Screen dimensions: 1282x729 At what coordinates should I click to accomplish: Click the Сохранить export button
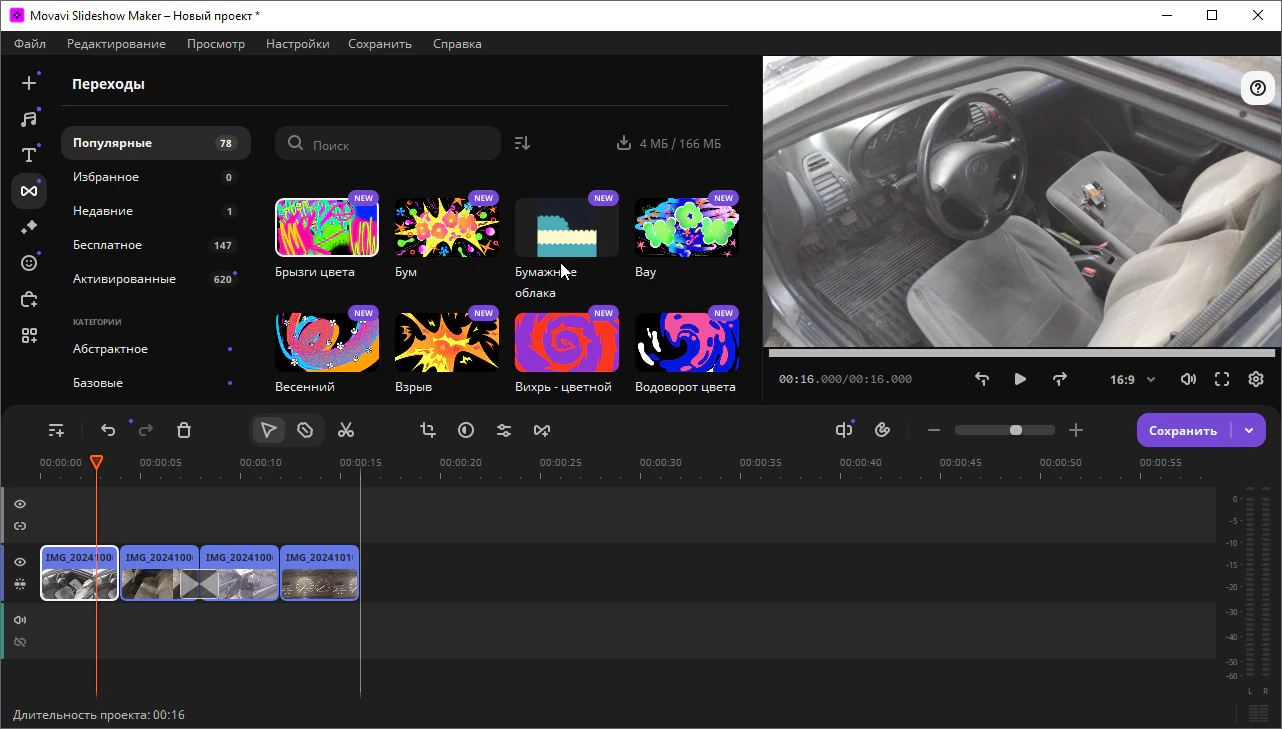1183,430
